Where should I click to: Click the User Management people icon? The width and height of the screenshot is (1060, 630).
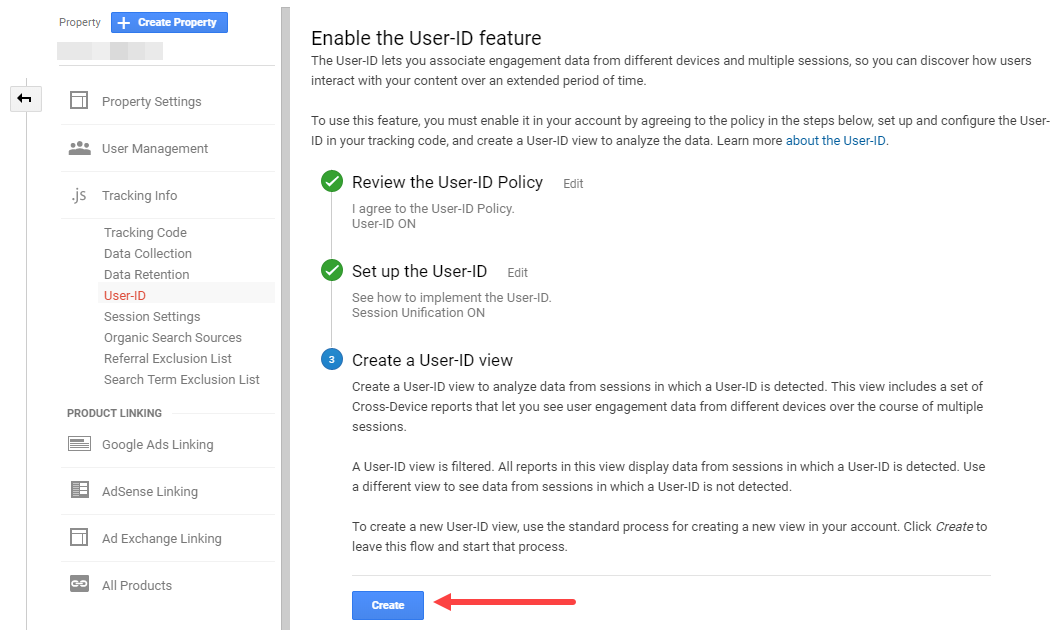click(x=79, y=148)
